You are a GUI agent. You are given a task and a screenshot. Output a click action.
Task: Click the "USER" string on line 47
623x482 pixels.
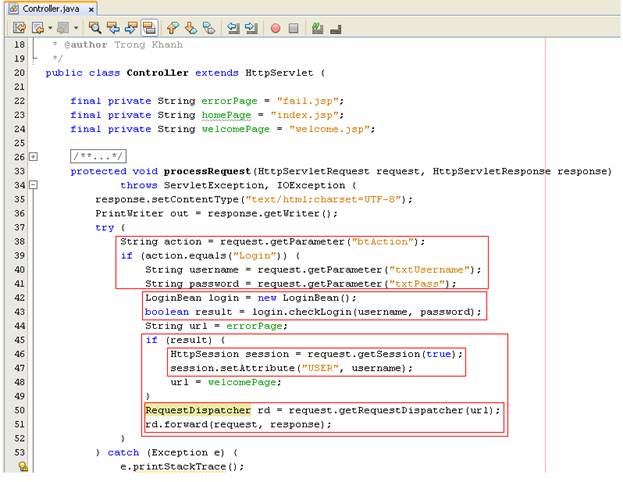point(320,368)
